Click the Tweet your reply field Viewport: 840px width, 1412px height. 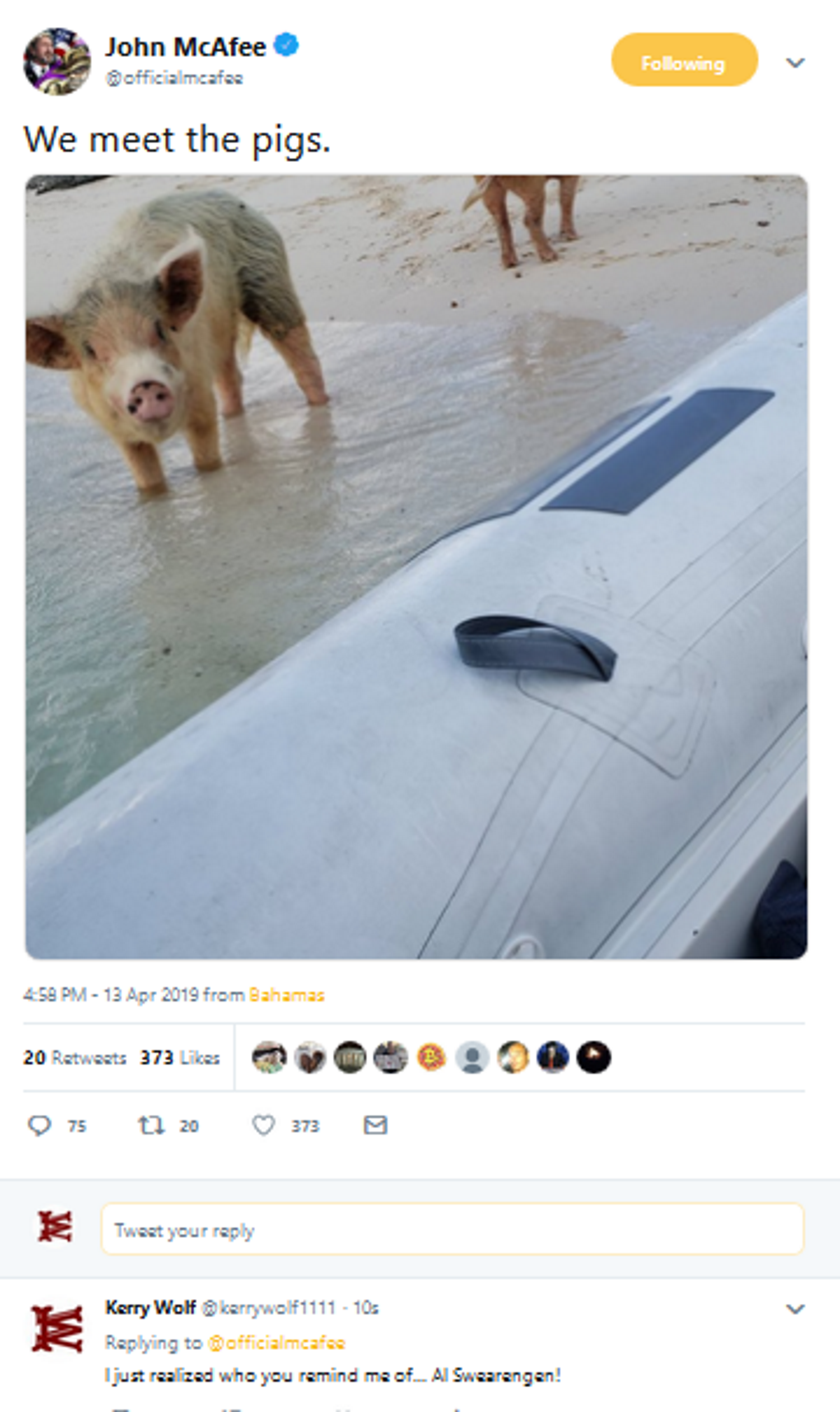(452, 1231)
